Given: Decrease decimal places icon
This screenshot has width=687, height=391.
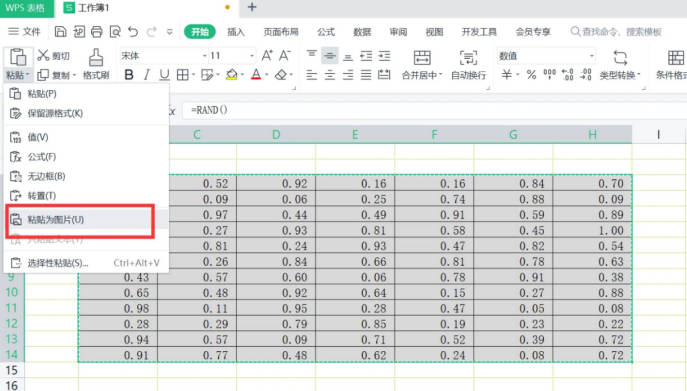Looking at the screenshot, I should pos(586,75).
